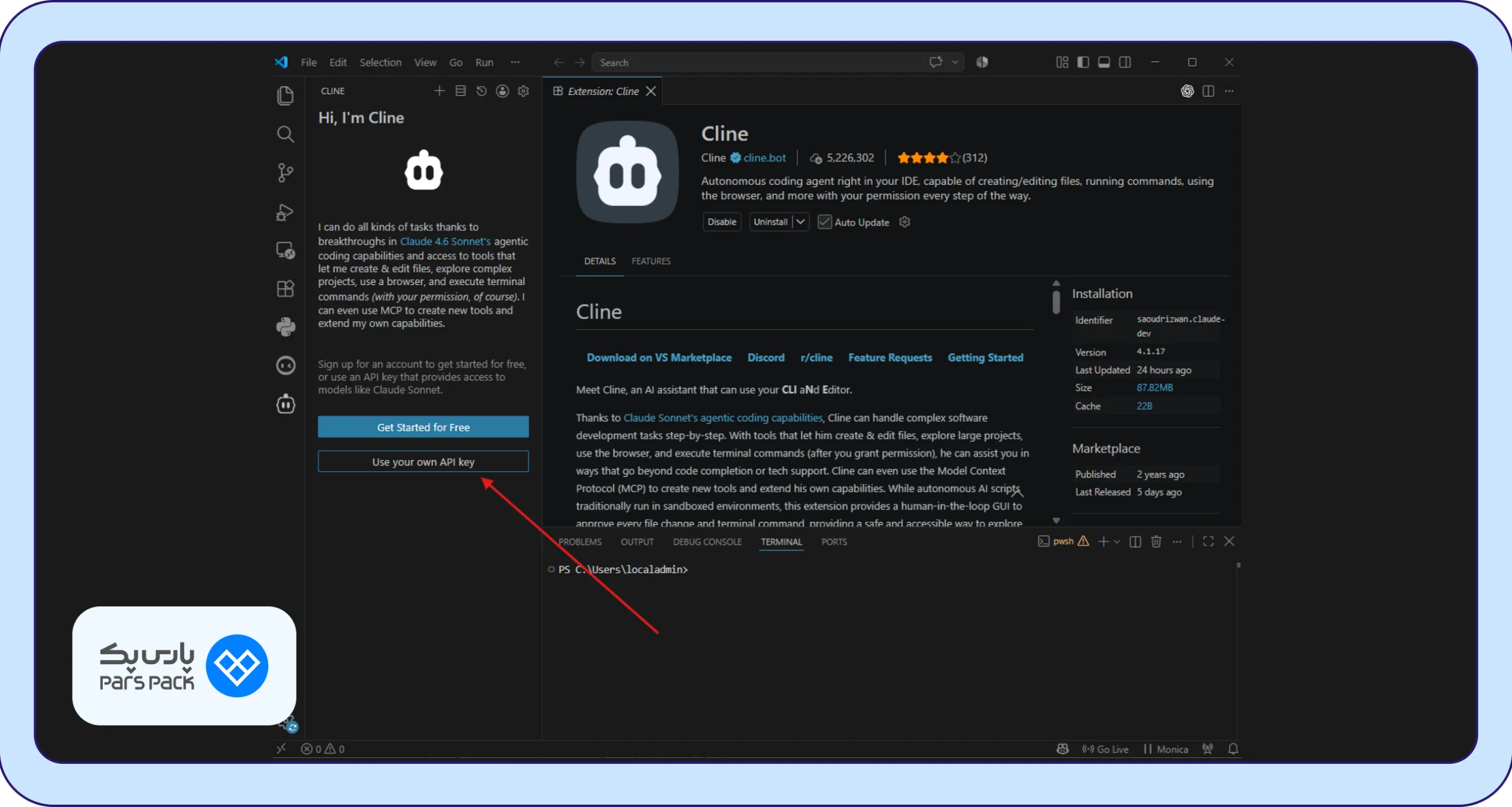
Task: Toggle the Auto Update checkbox
Action: (x=824, y=222)
